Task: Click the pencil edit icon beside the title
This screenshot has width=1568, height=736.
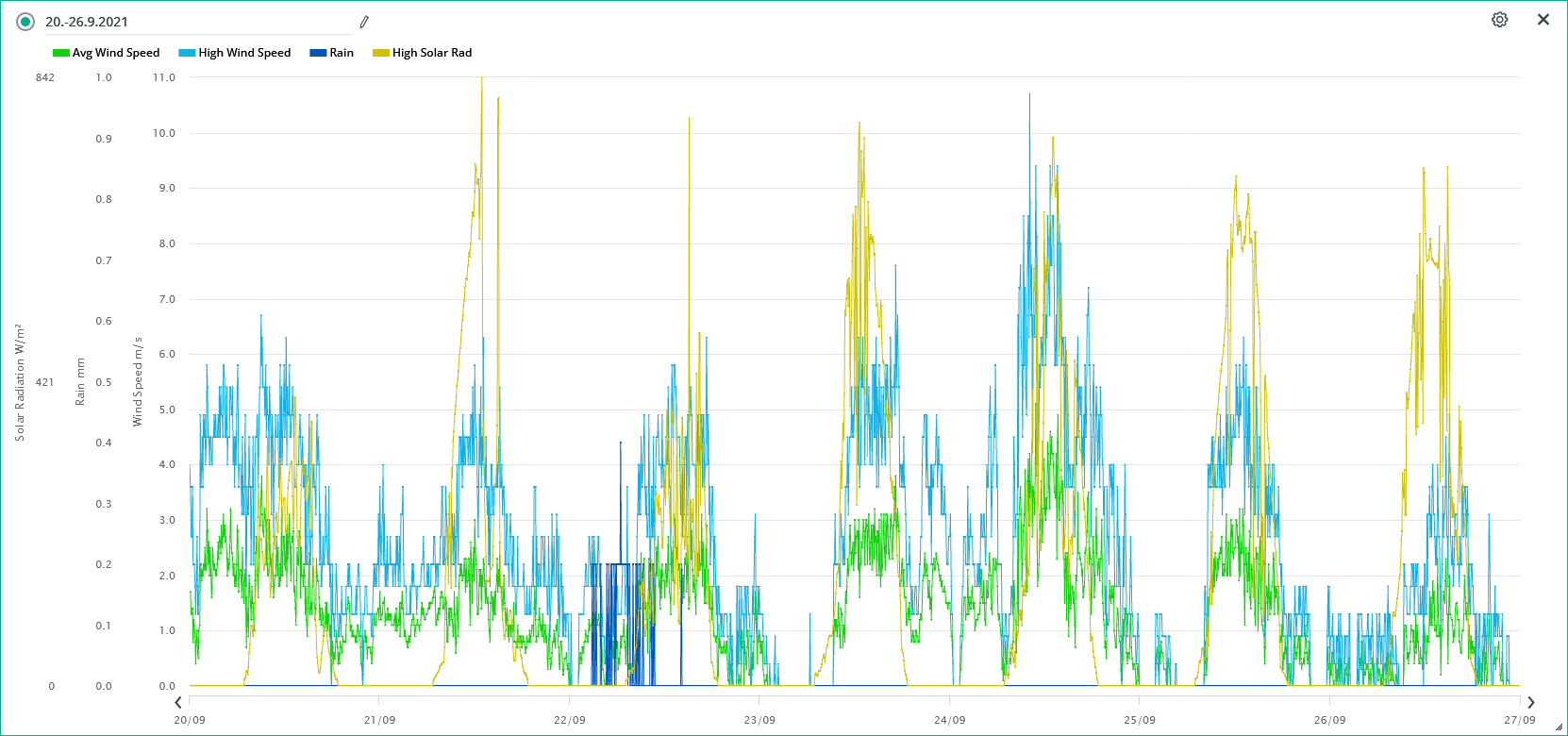Action: tap(364, 22)
